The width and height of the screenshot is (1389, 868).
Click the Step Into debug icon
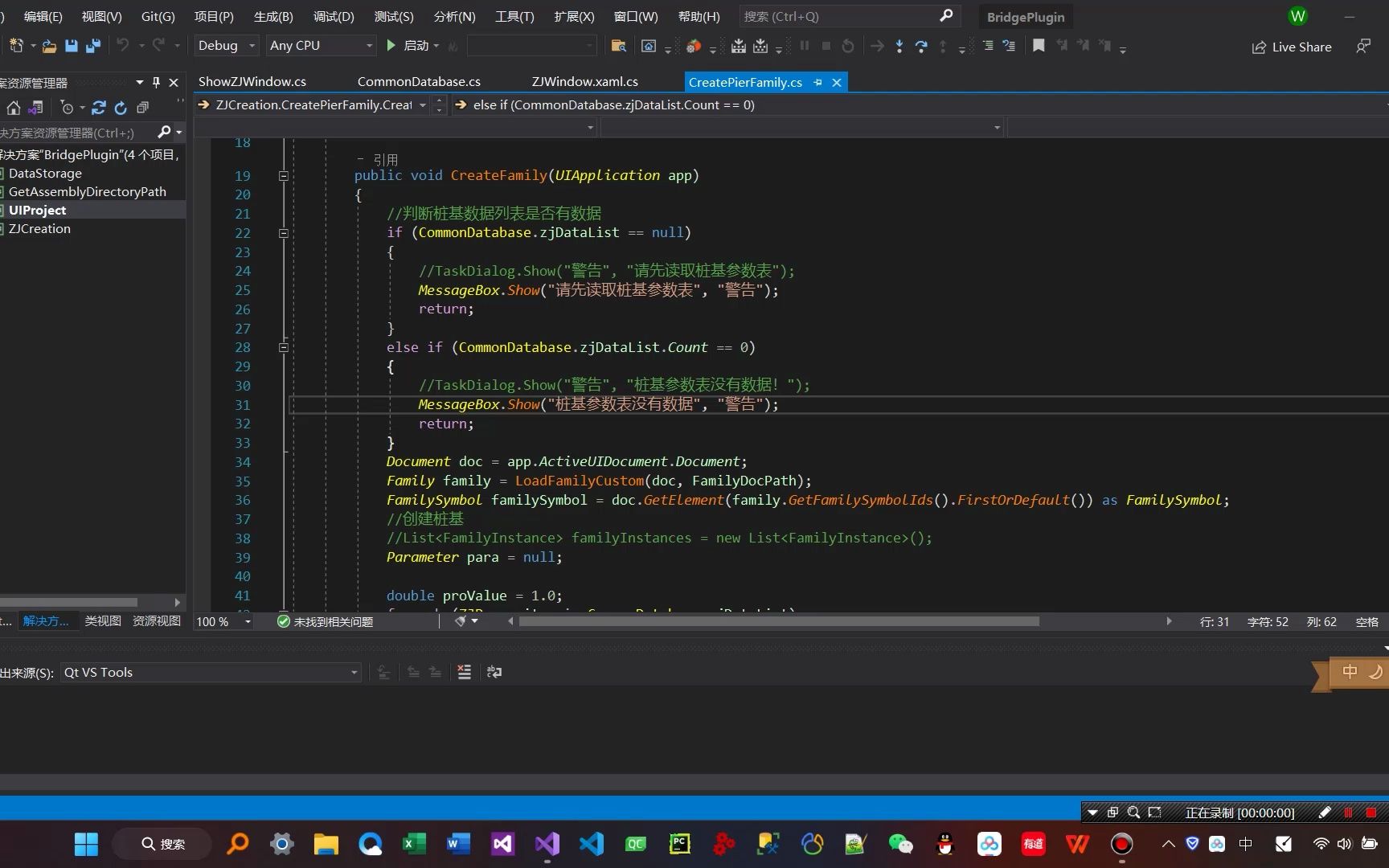(x=899, y=46)
